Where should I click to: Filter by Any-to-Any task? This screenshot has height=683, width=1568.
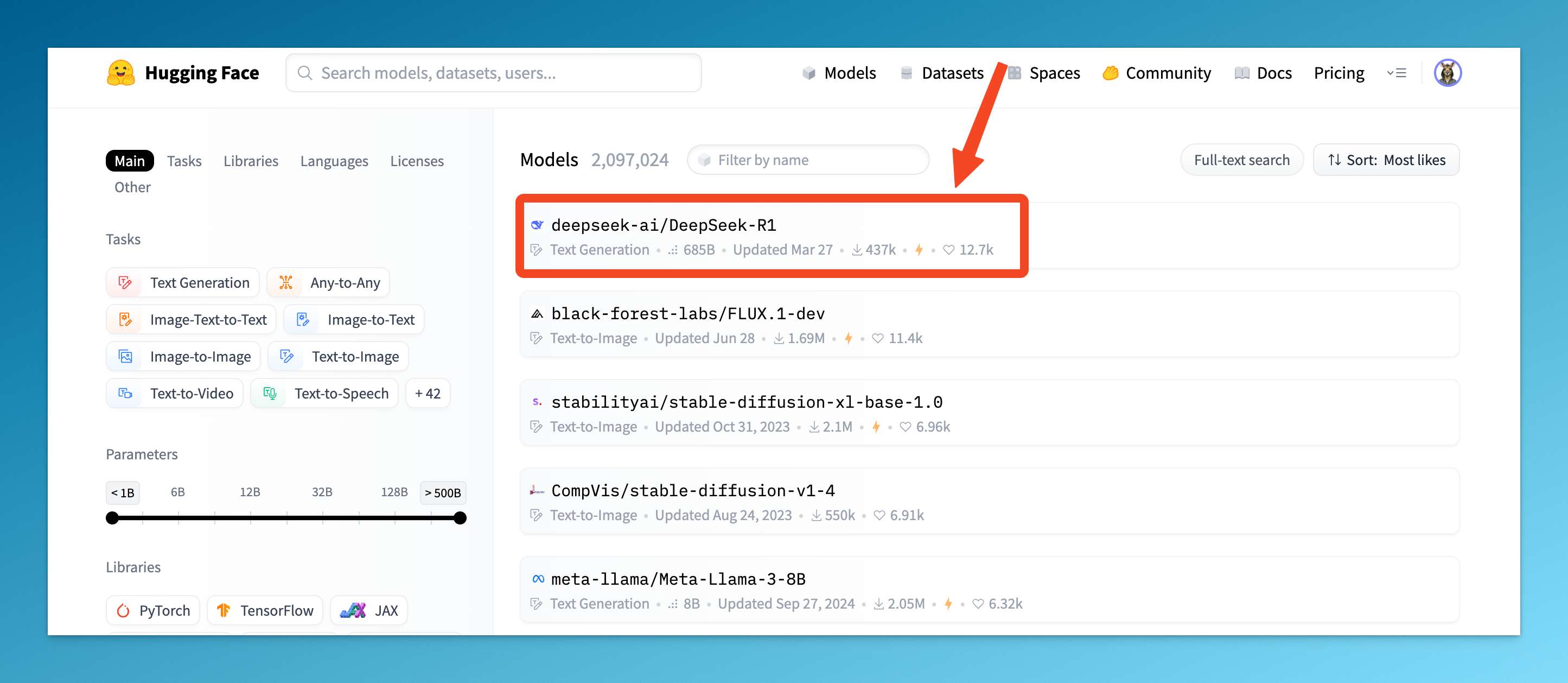click(x=328, y=283)
